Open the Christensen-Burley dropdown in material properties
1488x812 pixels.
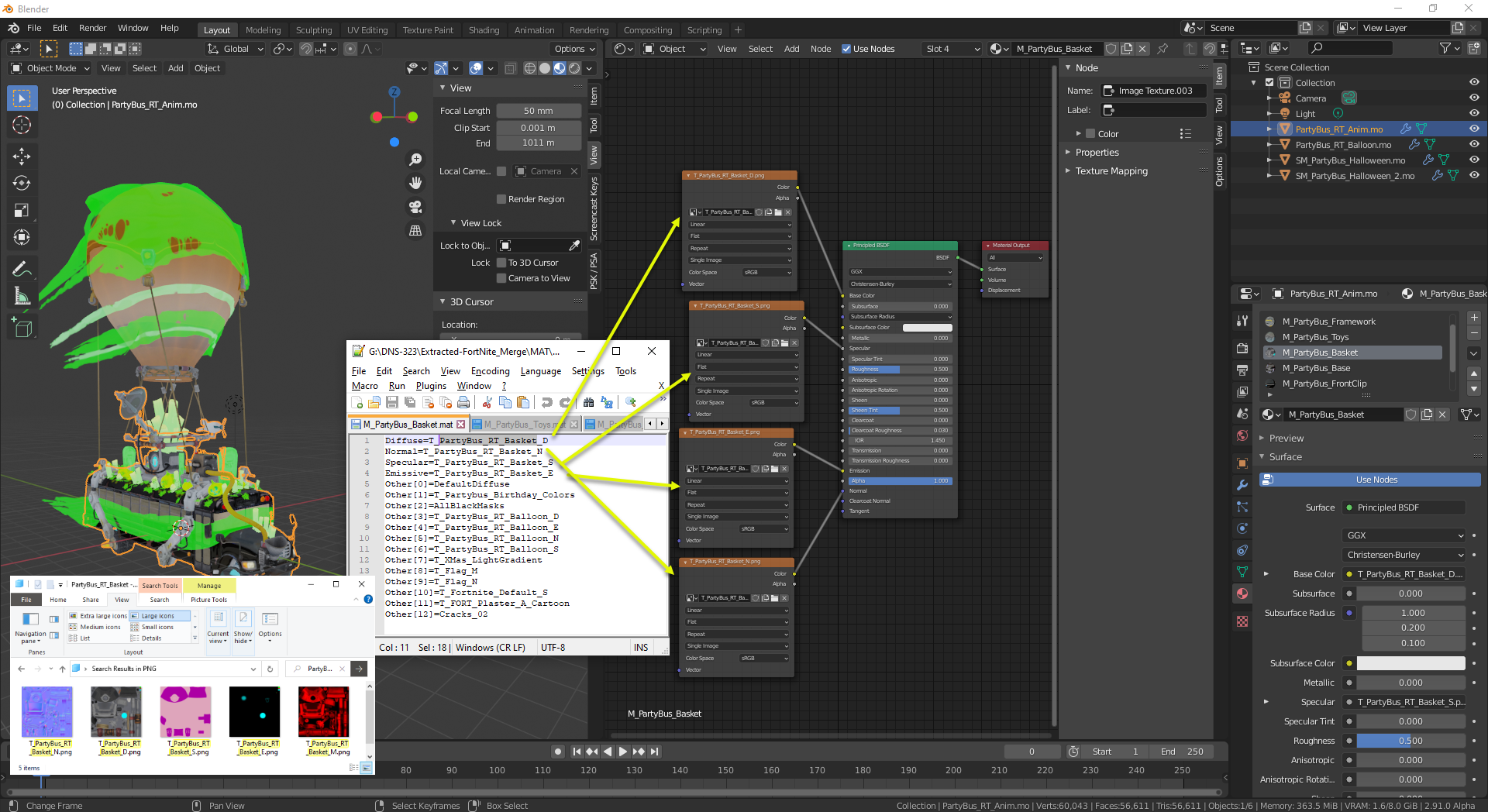(1404, 555)
